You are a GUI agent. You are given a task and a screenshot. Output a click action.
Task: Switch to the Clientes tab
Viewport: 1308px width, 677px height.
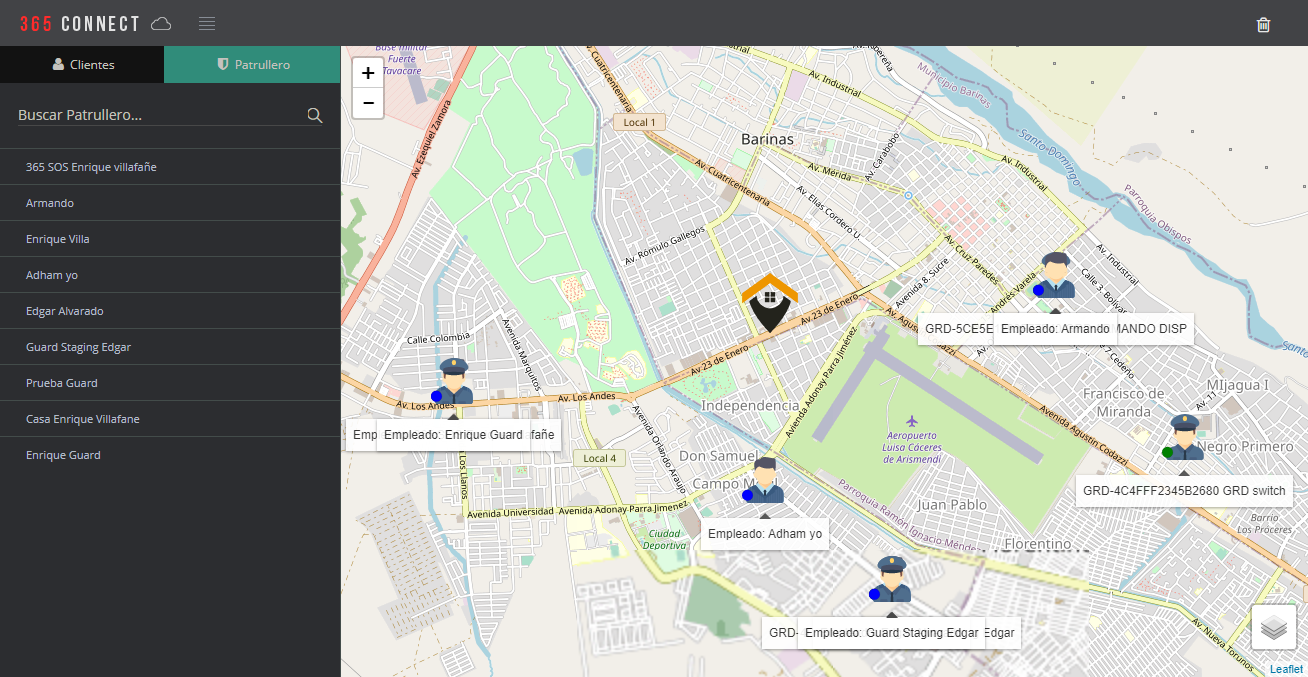(x=83, y=64)
